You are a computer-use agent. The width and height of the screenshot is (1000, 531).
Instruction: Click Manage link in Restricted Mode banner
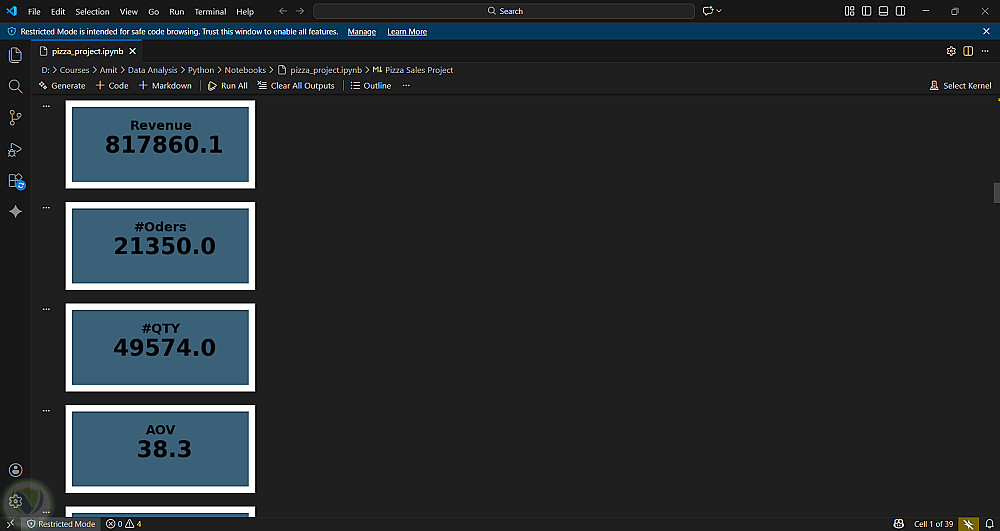coord(362,32)
